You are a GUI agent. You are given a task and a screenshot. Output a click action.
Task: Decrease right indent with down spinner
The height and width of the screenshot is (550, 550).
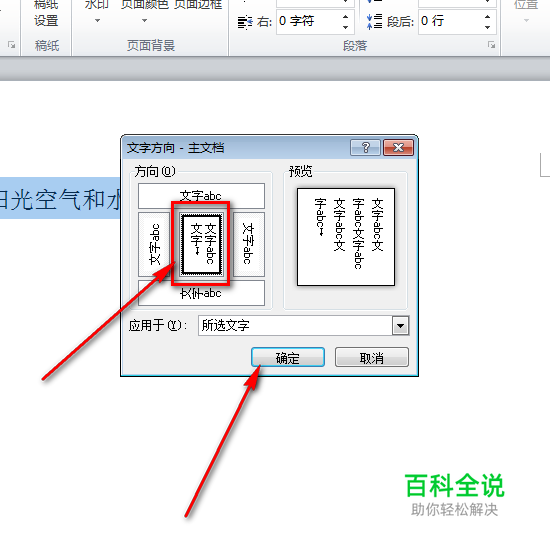(346, 27)
